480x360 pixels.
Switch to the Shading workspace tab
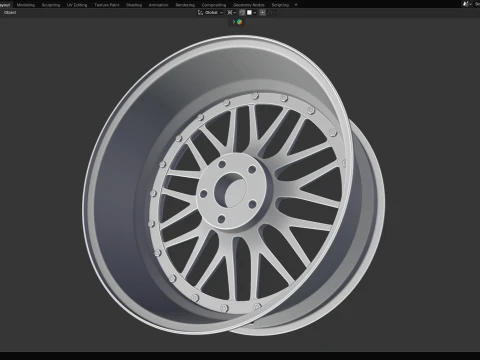click(x=134, y=5)
